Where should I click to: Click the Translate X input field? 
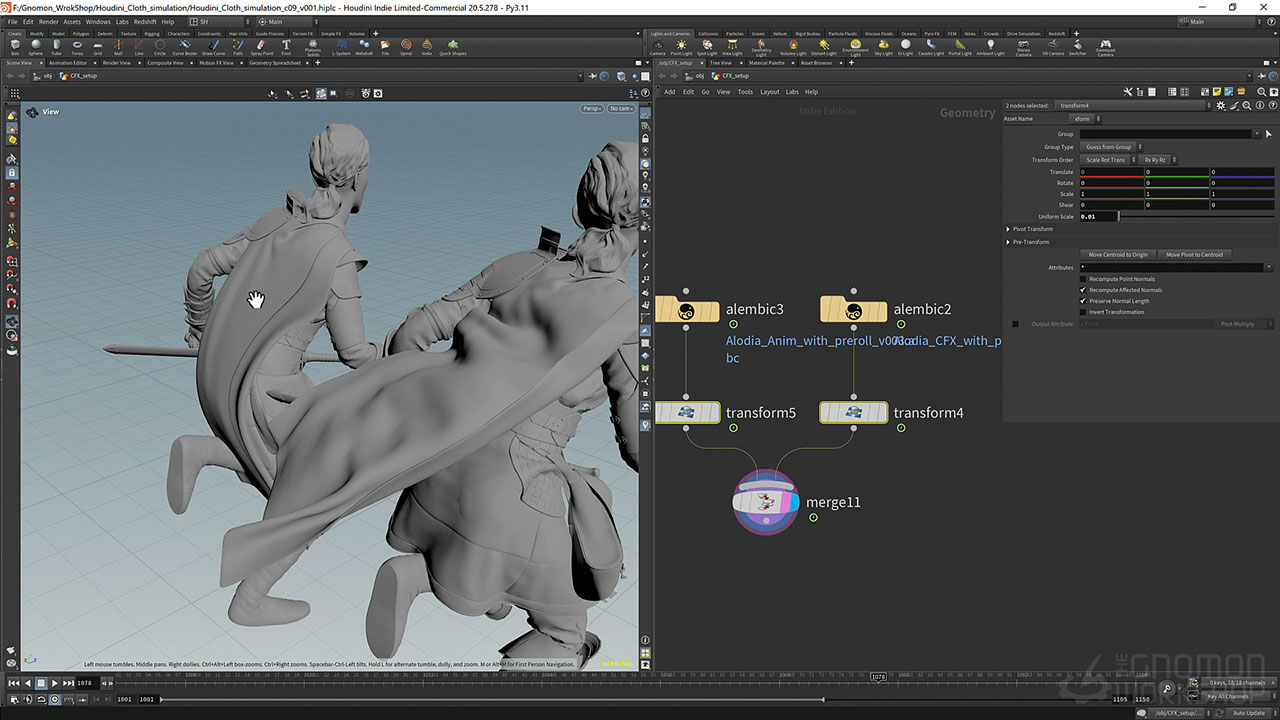(x=1111, y=172)
